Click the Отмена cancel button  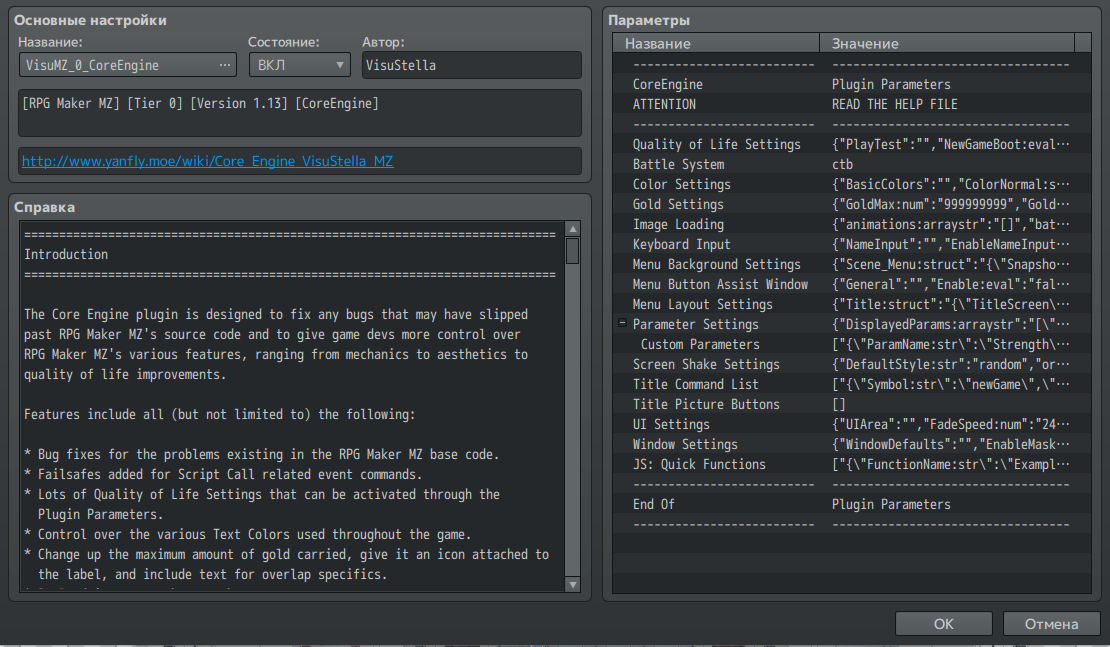1051,624
